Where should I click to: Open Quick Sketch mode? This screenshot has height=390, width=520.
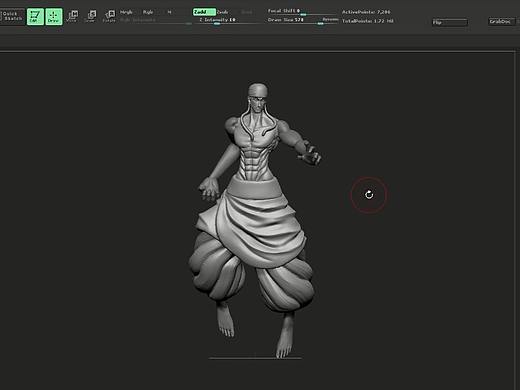(x=12, y=16)
